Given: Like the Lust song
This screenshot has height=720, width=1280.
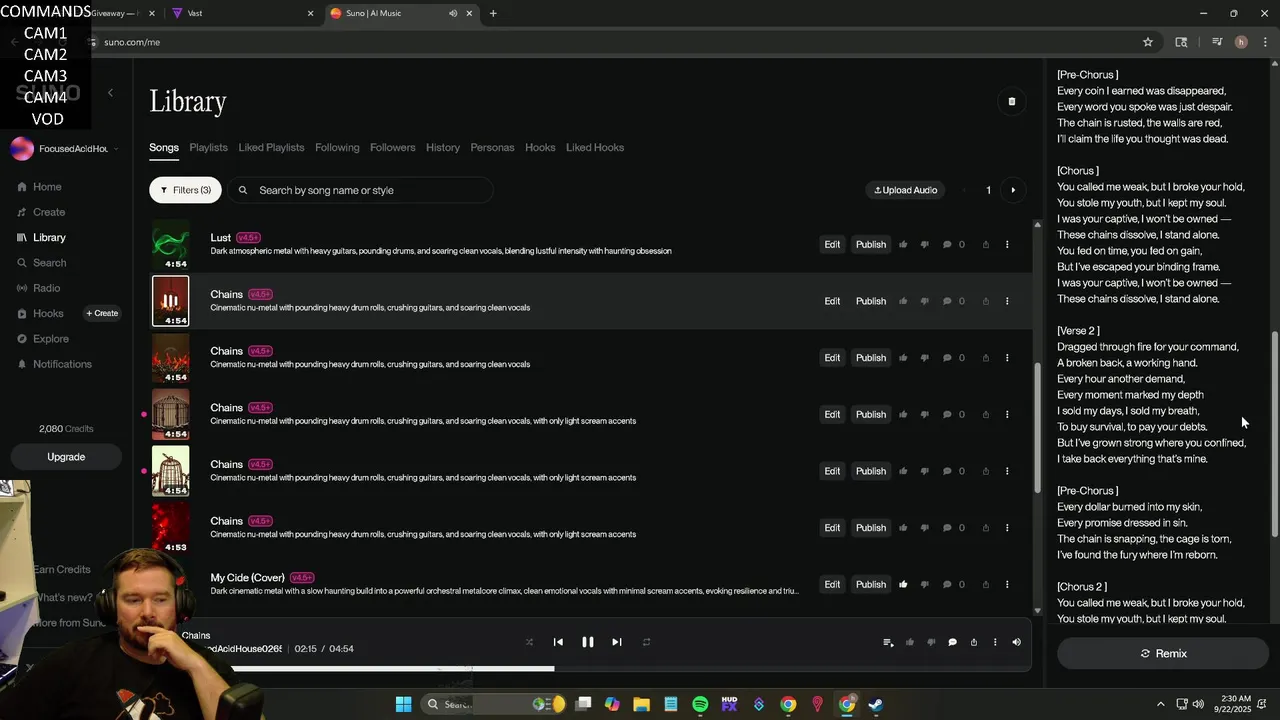Looking at the screenshot, I should coord(903,244).
